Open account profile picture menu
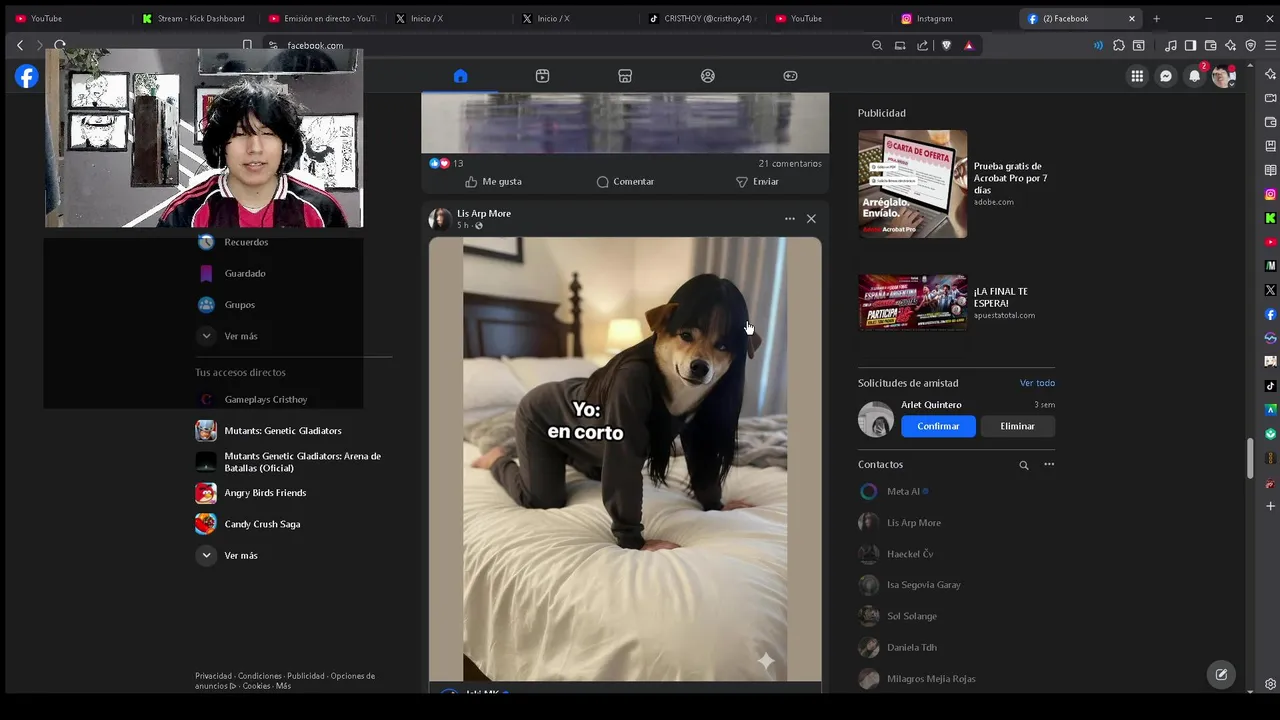The height and width of the screenshot is (720, 1280). pos(1223,76)
